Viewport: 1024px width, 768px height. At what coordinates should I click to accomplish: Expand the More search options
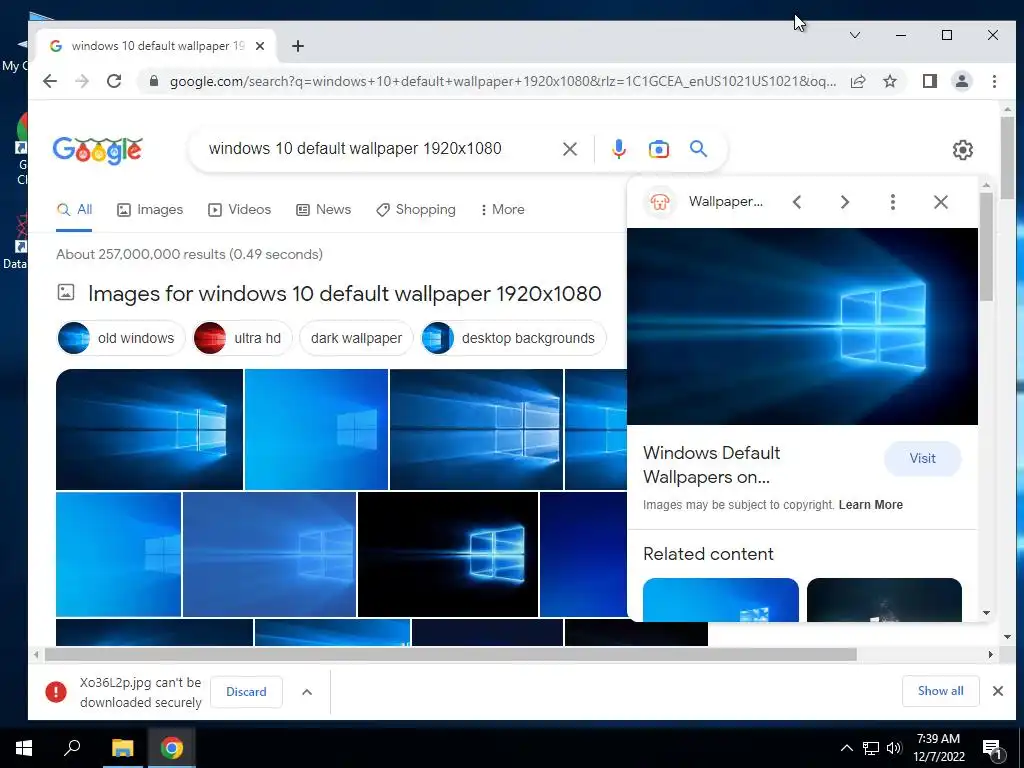pyautogui.click(x=502, y=210)
